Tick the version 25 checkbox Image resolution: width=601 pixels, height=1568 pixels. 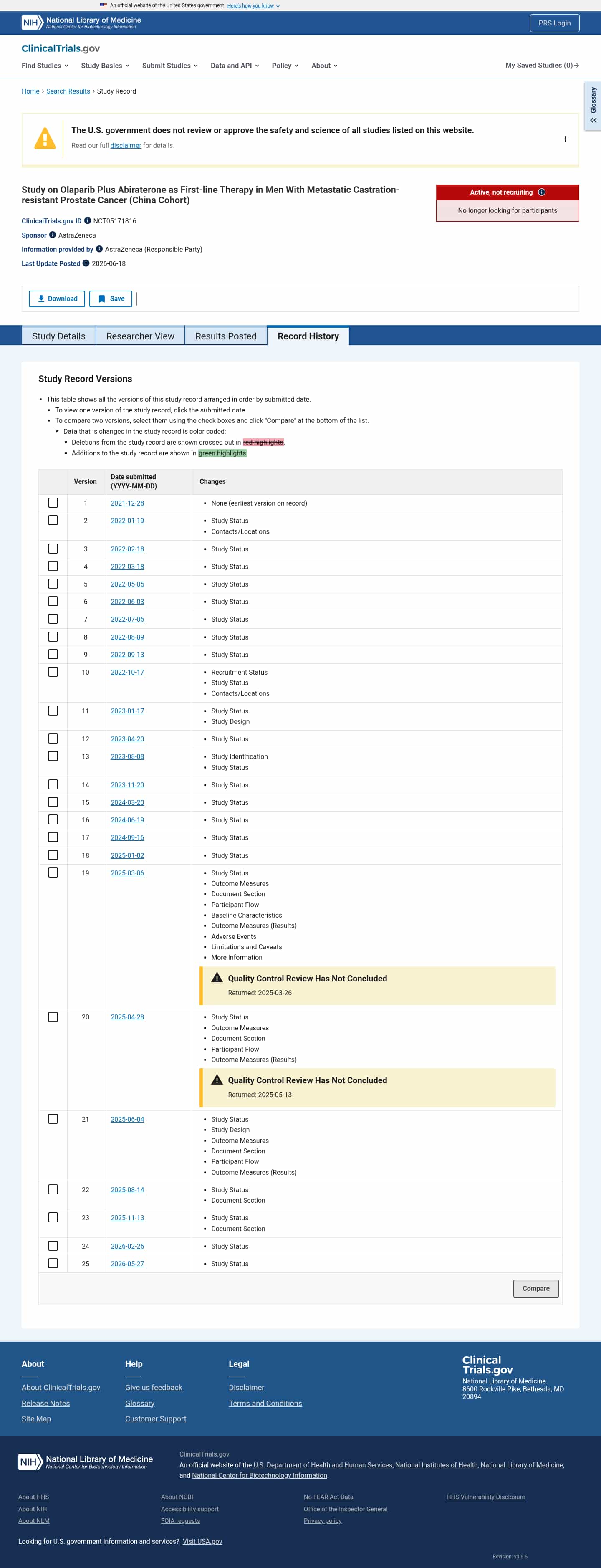[53, 1264]
